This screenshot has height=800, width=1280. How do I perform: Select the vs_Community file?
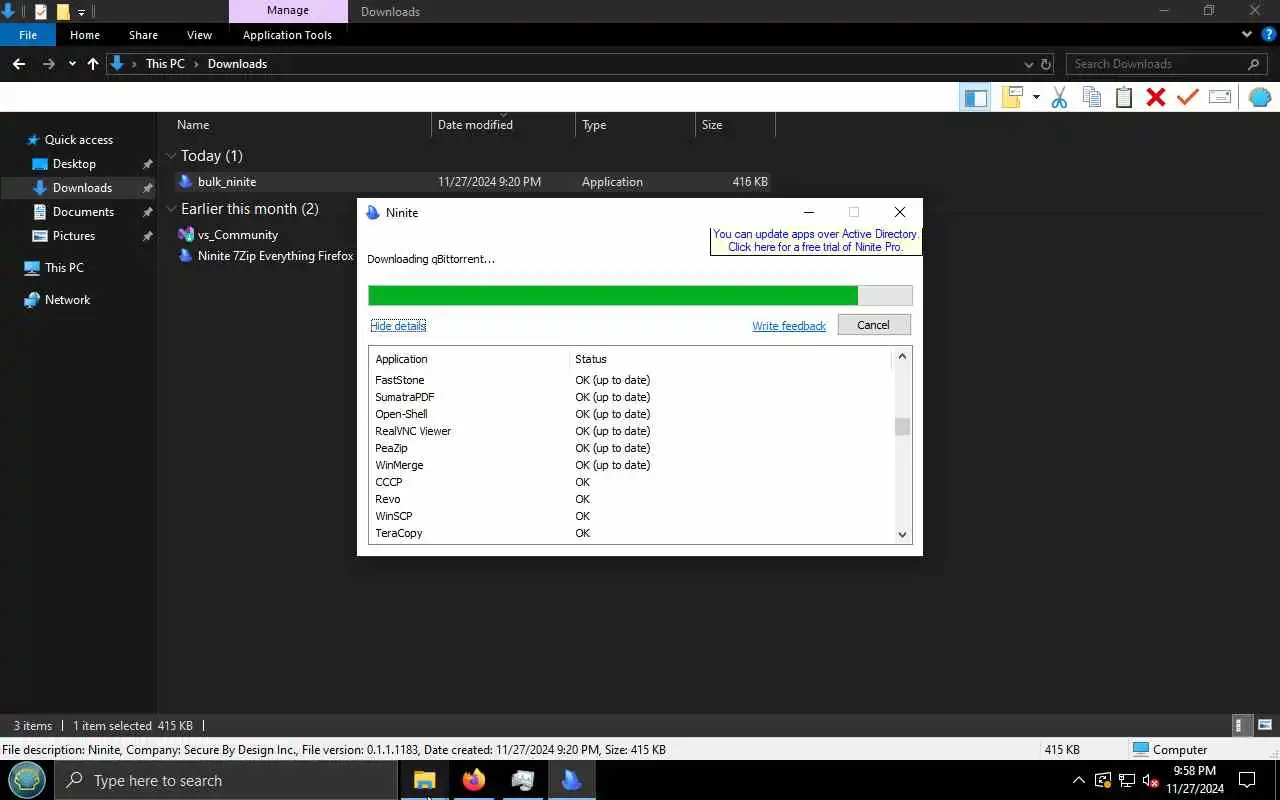tap(238, 235)
